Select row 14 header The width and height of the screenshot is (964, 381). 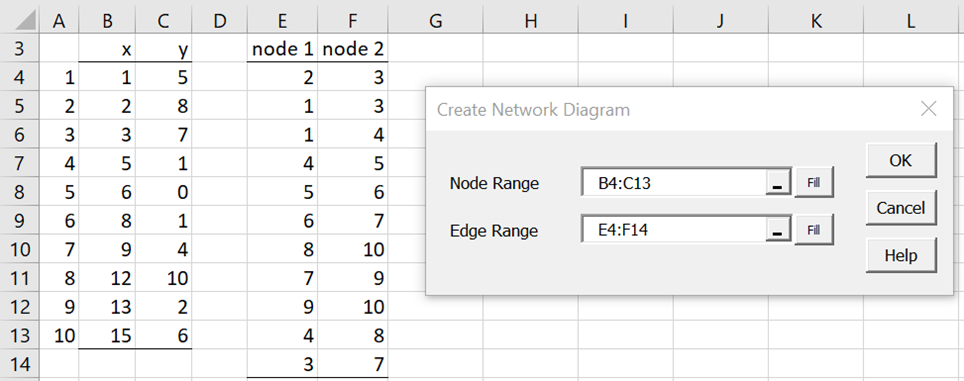(20, 364)
